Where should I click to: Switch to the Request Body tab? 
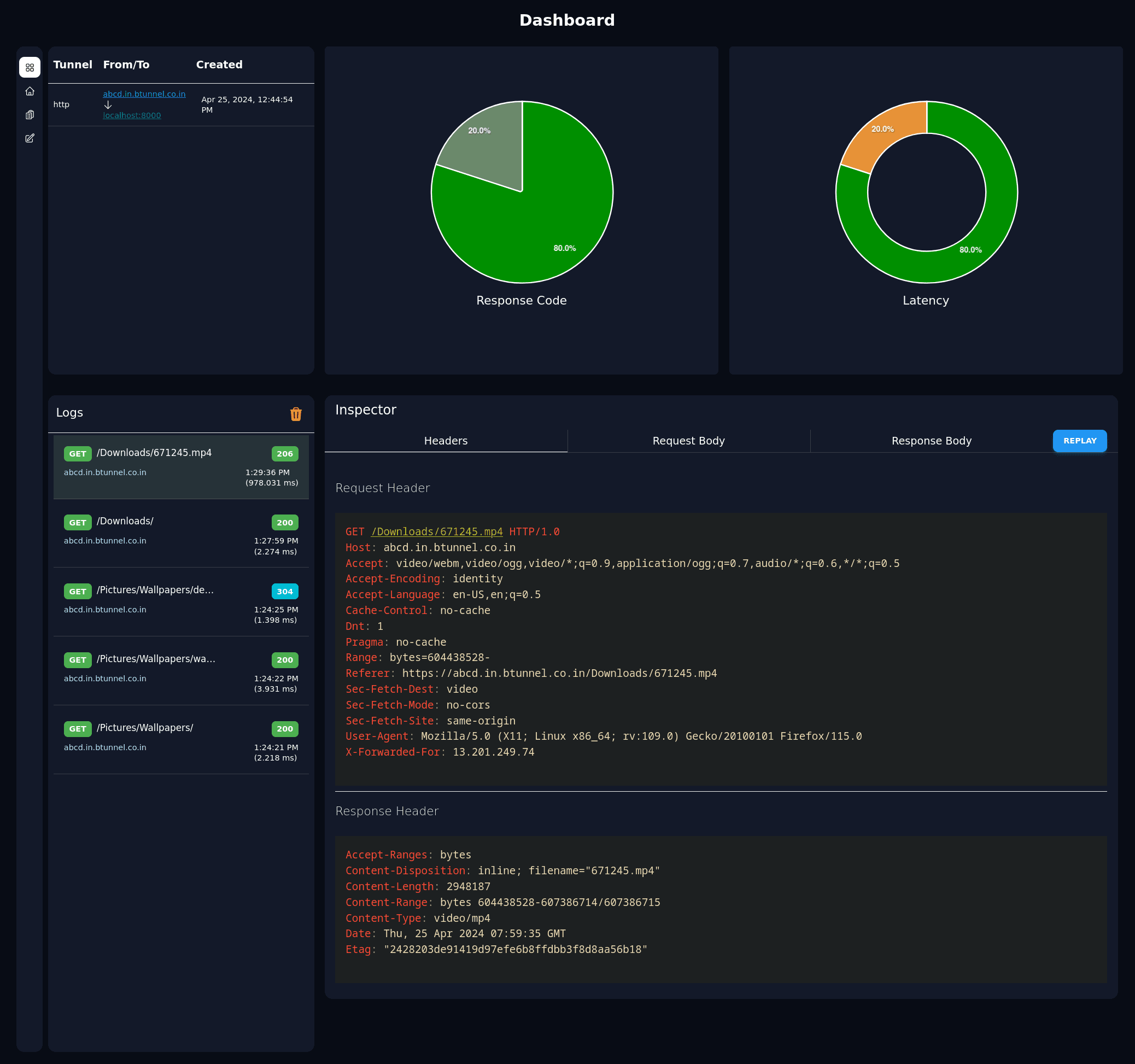click(x=688, y=440)
